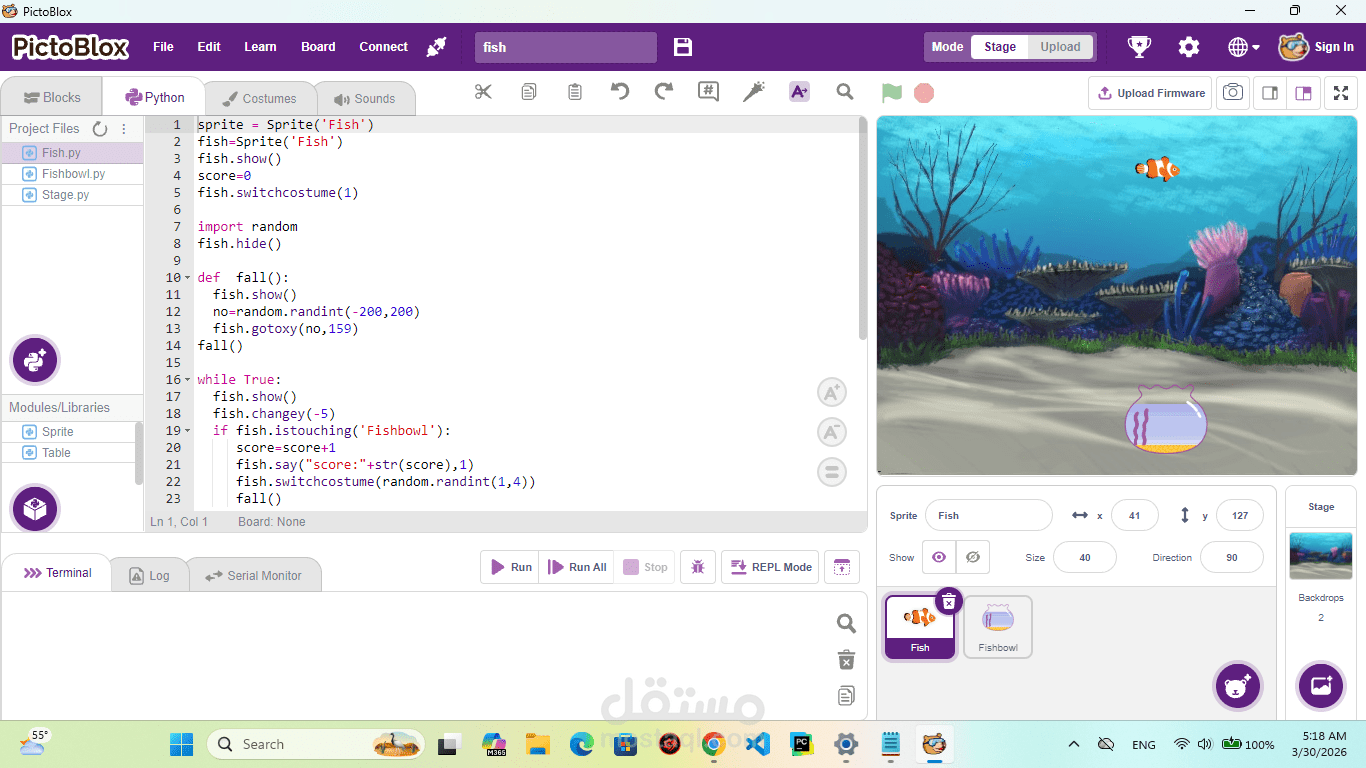Select the Table module

point(68,453)
